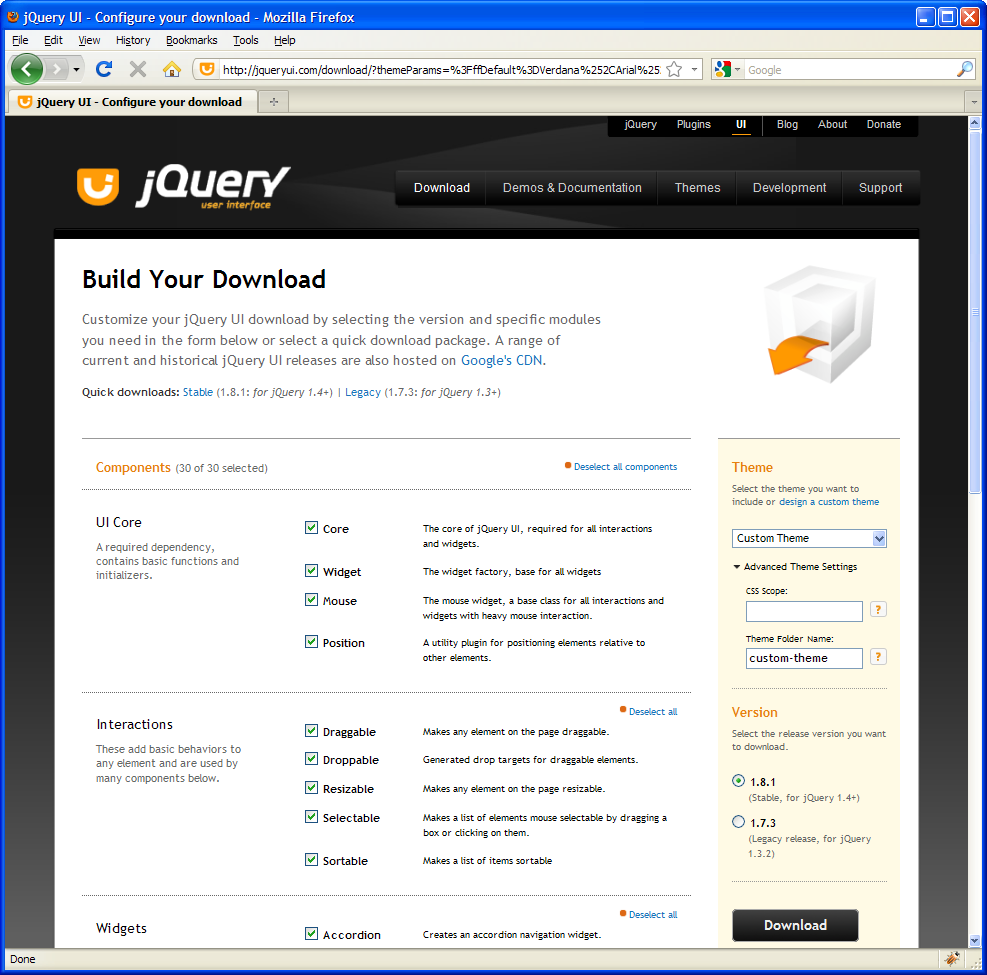Open the Download navigation tab

pos(441,188)
